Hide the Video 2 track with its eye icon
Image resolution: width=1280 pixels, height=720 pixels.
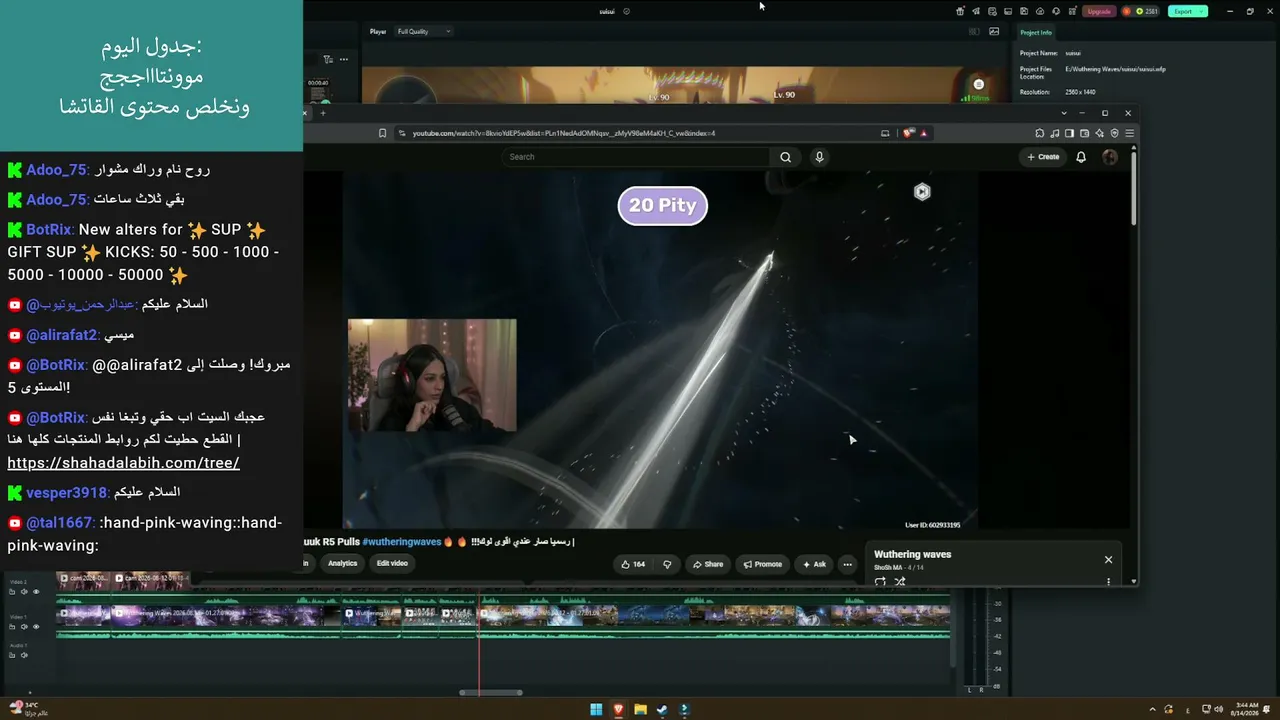(x=36, y=592)
